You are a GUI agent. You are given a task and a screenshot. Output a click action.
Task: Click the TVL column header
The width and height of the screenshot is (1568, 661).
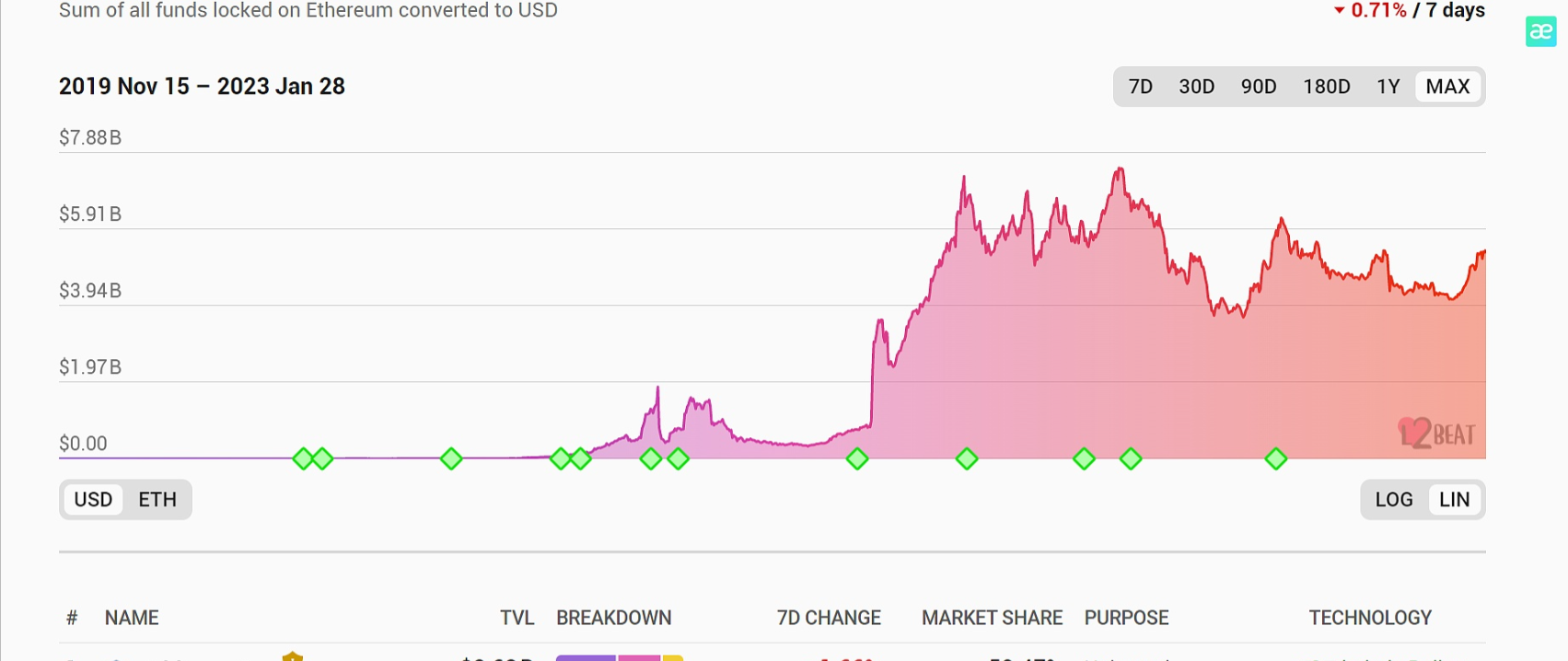click(517, 618)
